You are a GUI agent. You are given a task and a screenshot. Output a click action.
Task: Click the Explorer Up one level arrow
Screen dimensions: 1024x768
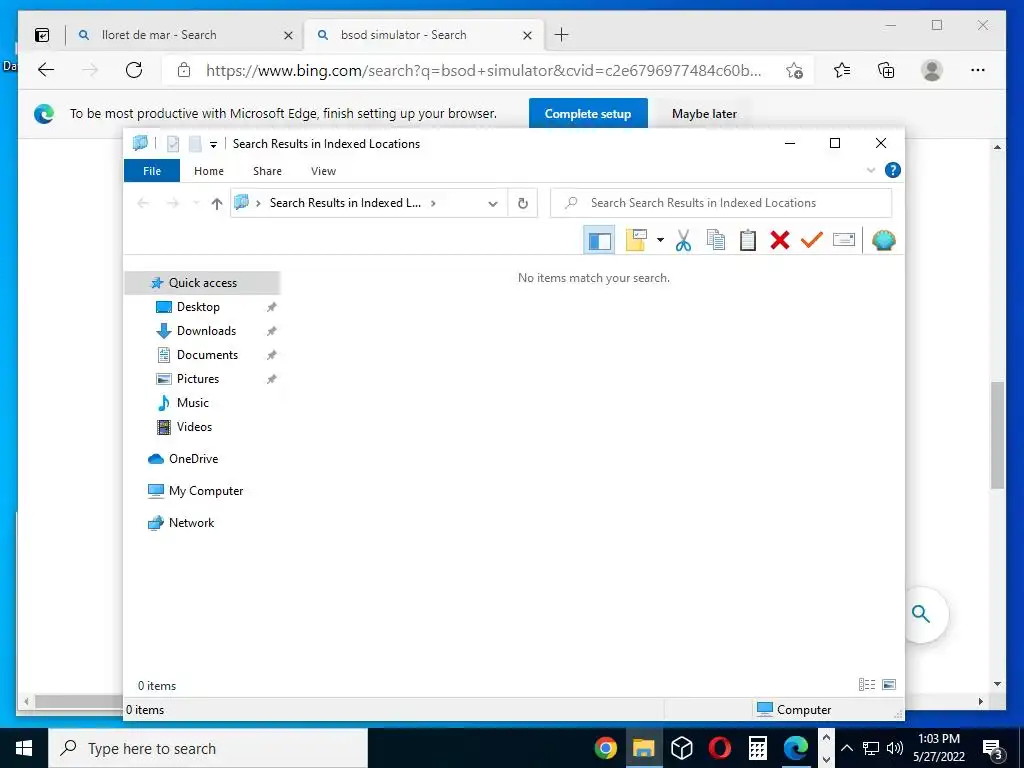[x=217, y=203]
